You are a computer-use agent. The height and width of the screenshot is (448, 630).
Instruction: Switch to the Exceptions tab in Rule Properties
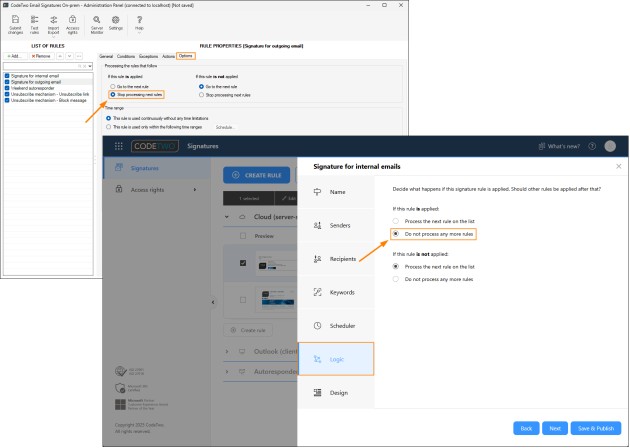pyautogui.click(x=148, y=56)
